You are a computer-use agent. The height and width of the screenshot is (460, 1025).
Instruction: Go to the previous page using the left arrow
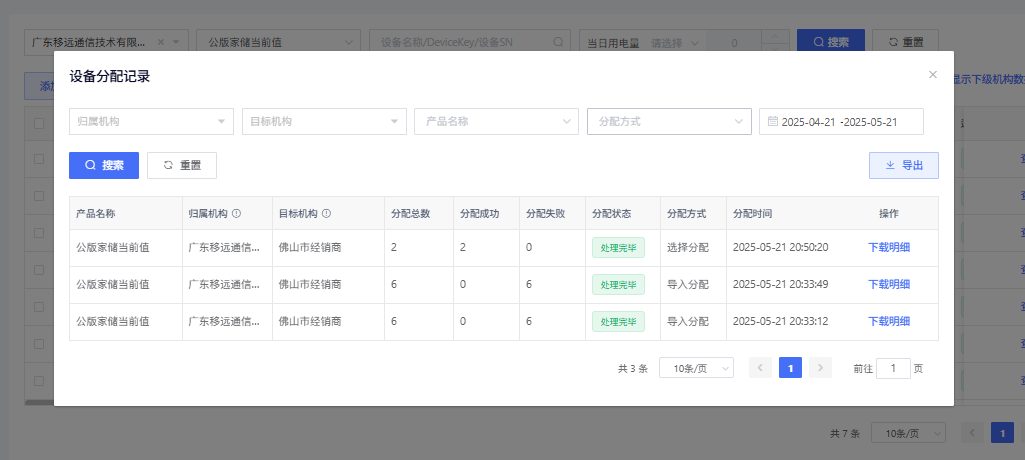(x=761, y=368)
